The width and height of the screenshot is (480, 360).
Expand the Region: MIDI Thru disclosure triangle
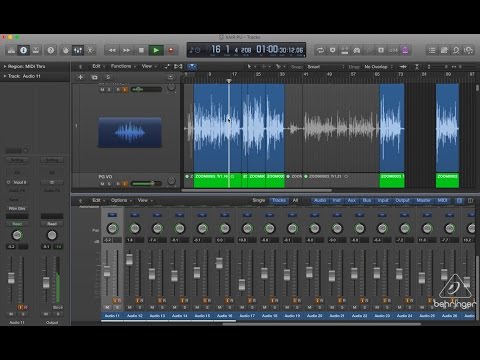coord(5,67)
